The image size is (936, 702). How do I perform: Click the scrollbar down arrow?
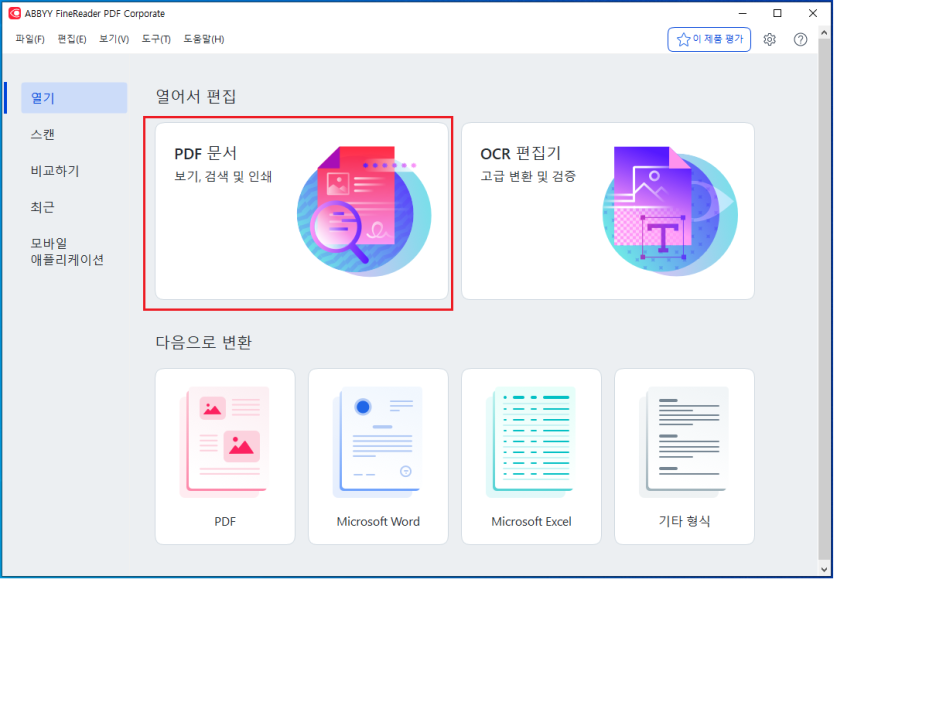[824, 569]
